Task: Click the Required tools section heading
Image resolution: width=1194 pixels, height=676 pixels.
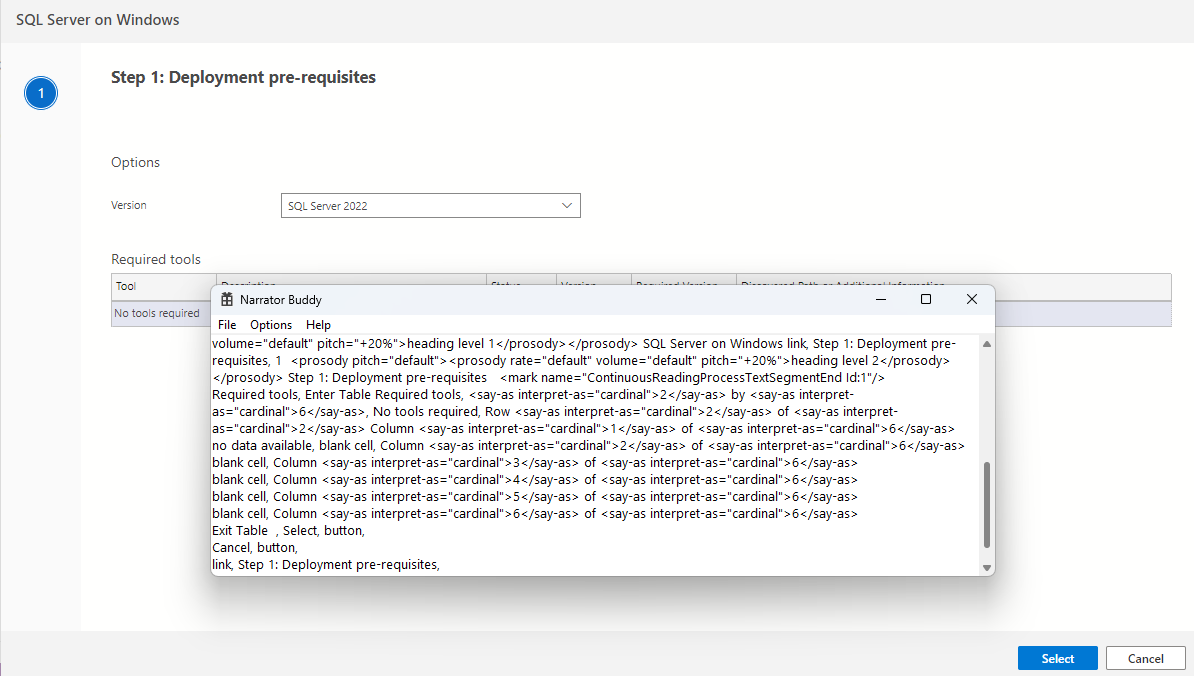Action: 157,259
